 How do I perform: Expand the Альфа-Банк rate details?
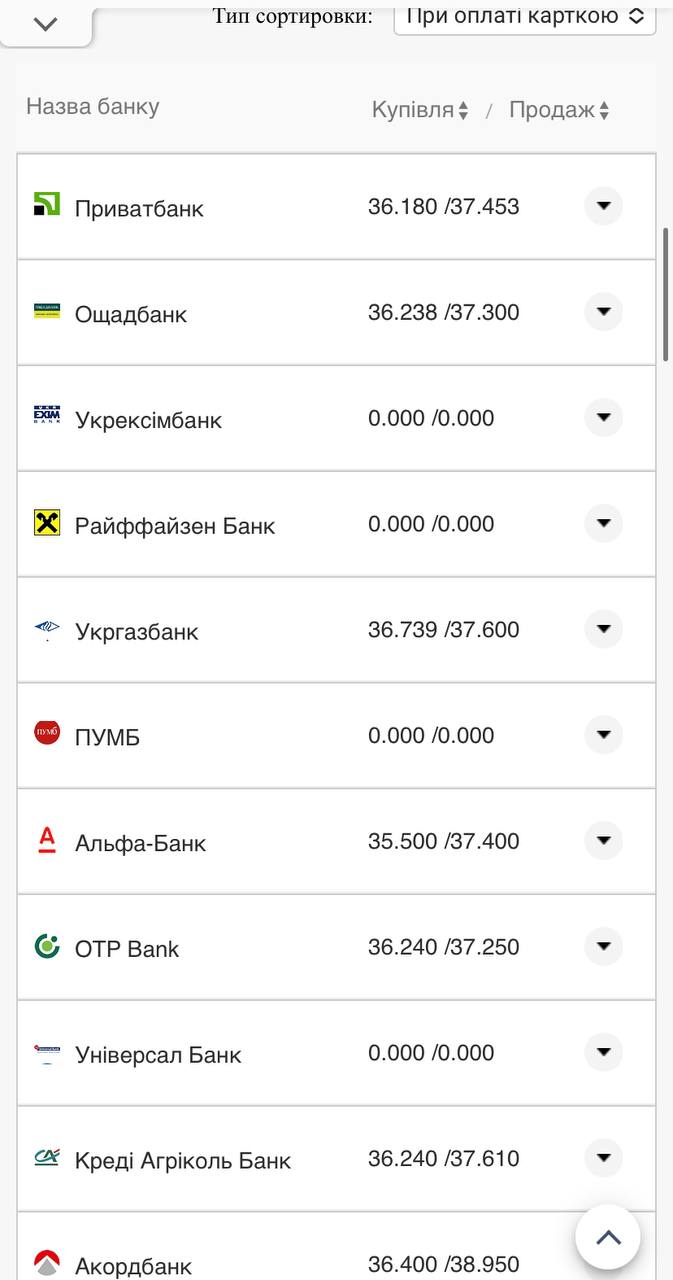click(603, 840)
